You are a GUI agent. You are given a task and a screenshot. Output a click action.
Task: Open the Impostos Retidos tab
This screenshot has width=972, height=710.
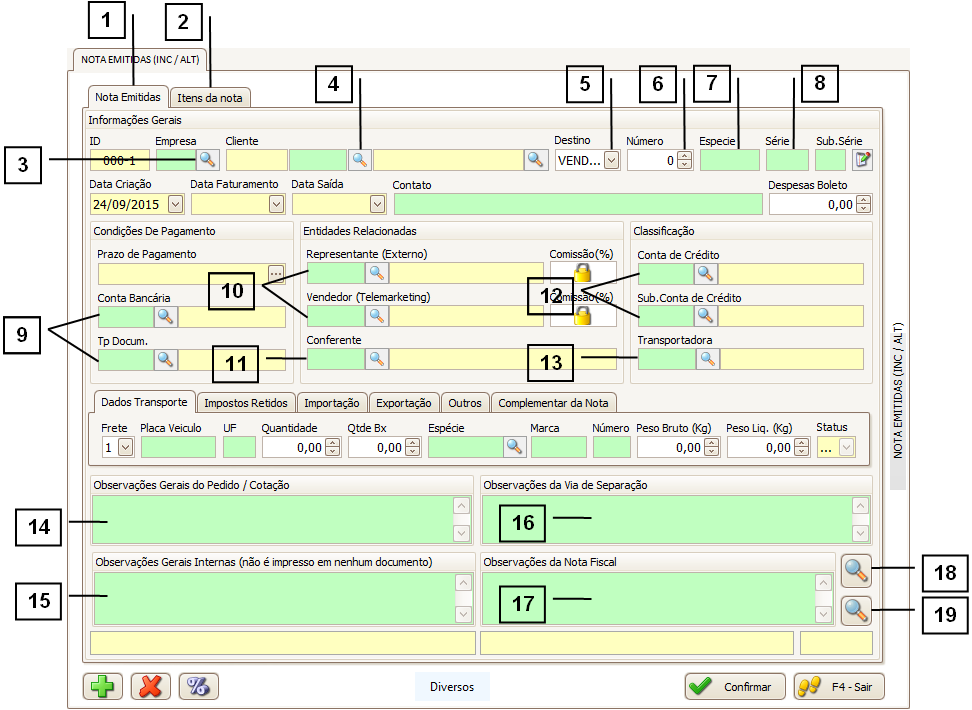(246, 403)
